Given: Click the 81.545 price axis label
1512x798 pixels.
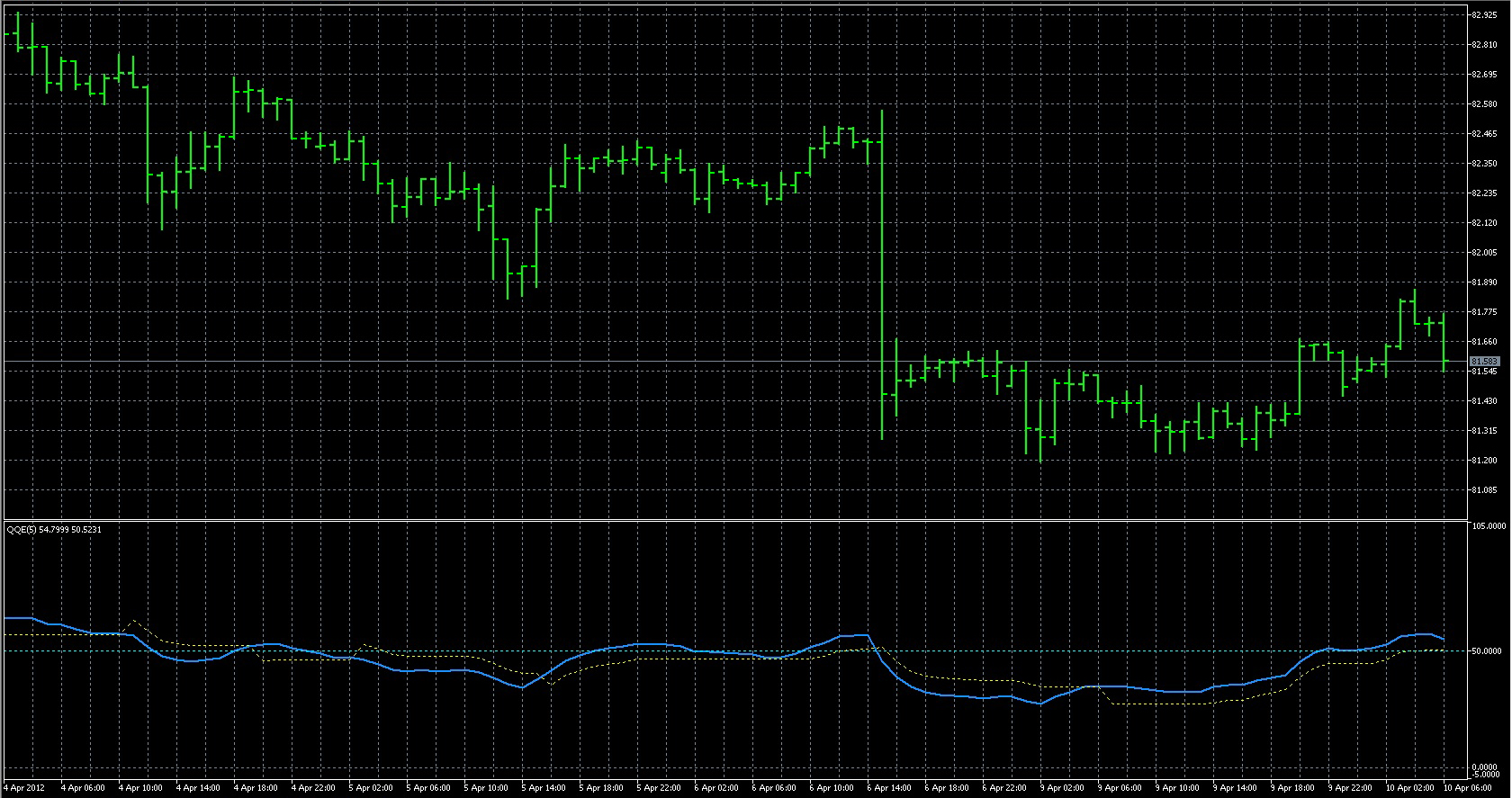Looking at the screenshot, I should [x=1484, y=372].
